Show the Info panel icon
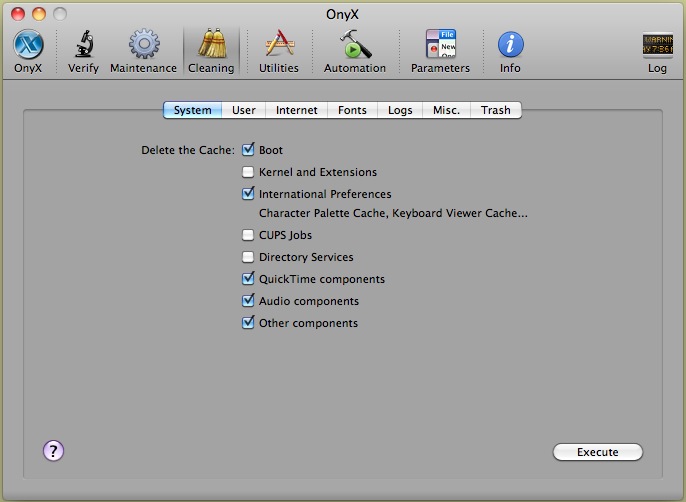686x502 pixels. pos(510,46)
